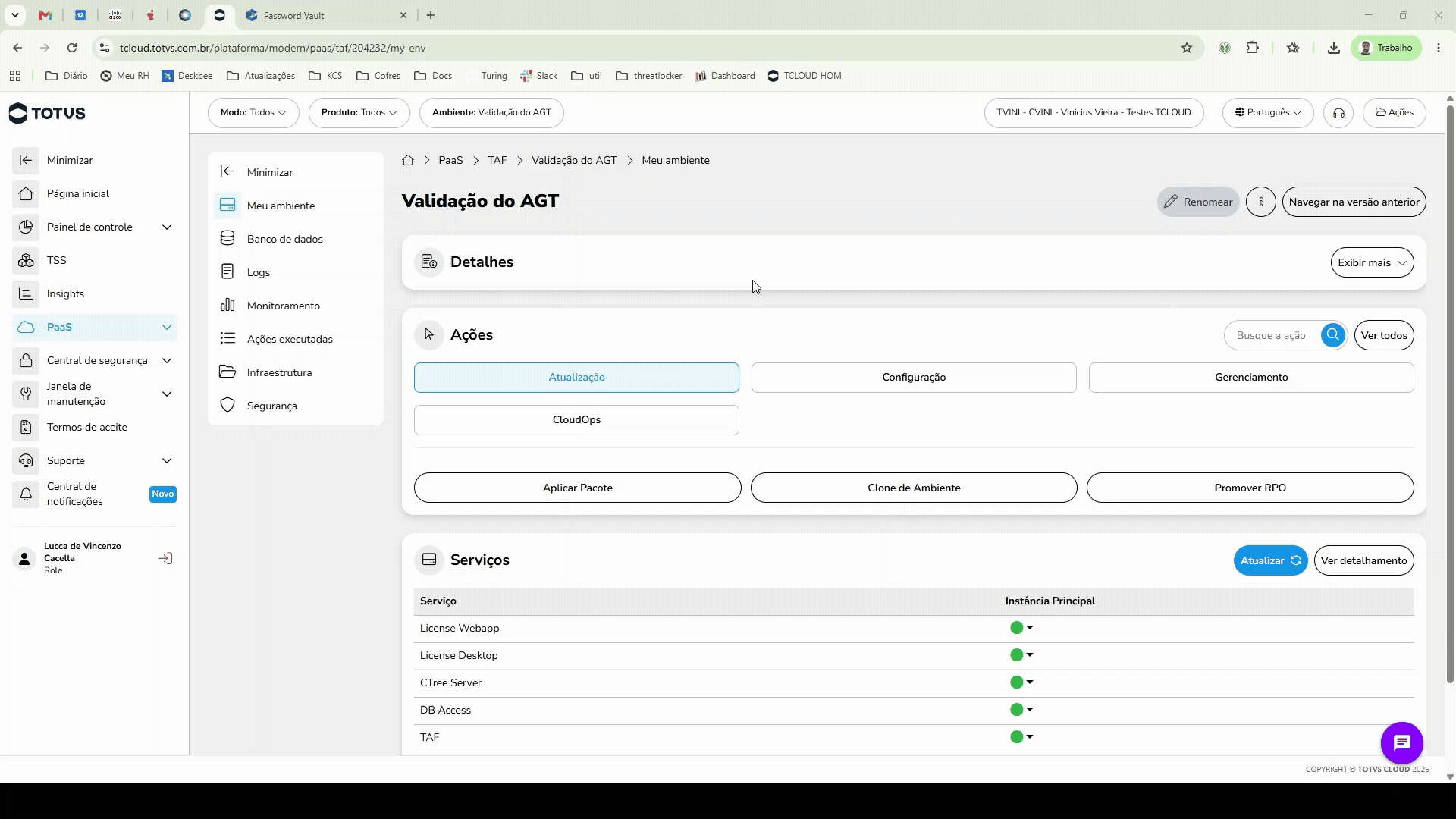Image resolution: width=1456 pixels, height=819 pixels.
Task: Expand the Suporte menu
Action: pos(167,460)
